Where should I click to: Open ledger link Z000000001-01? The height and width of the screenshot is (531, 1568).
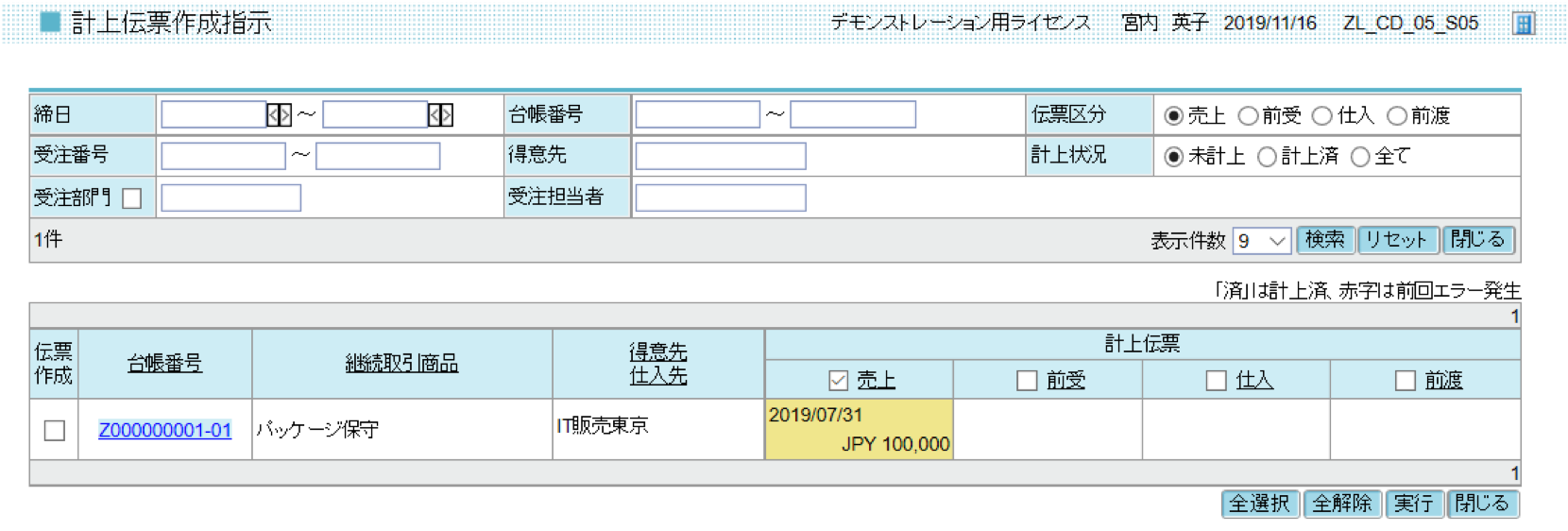[x=165, y=431]
